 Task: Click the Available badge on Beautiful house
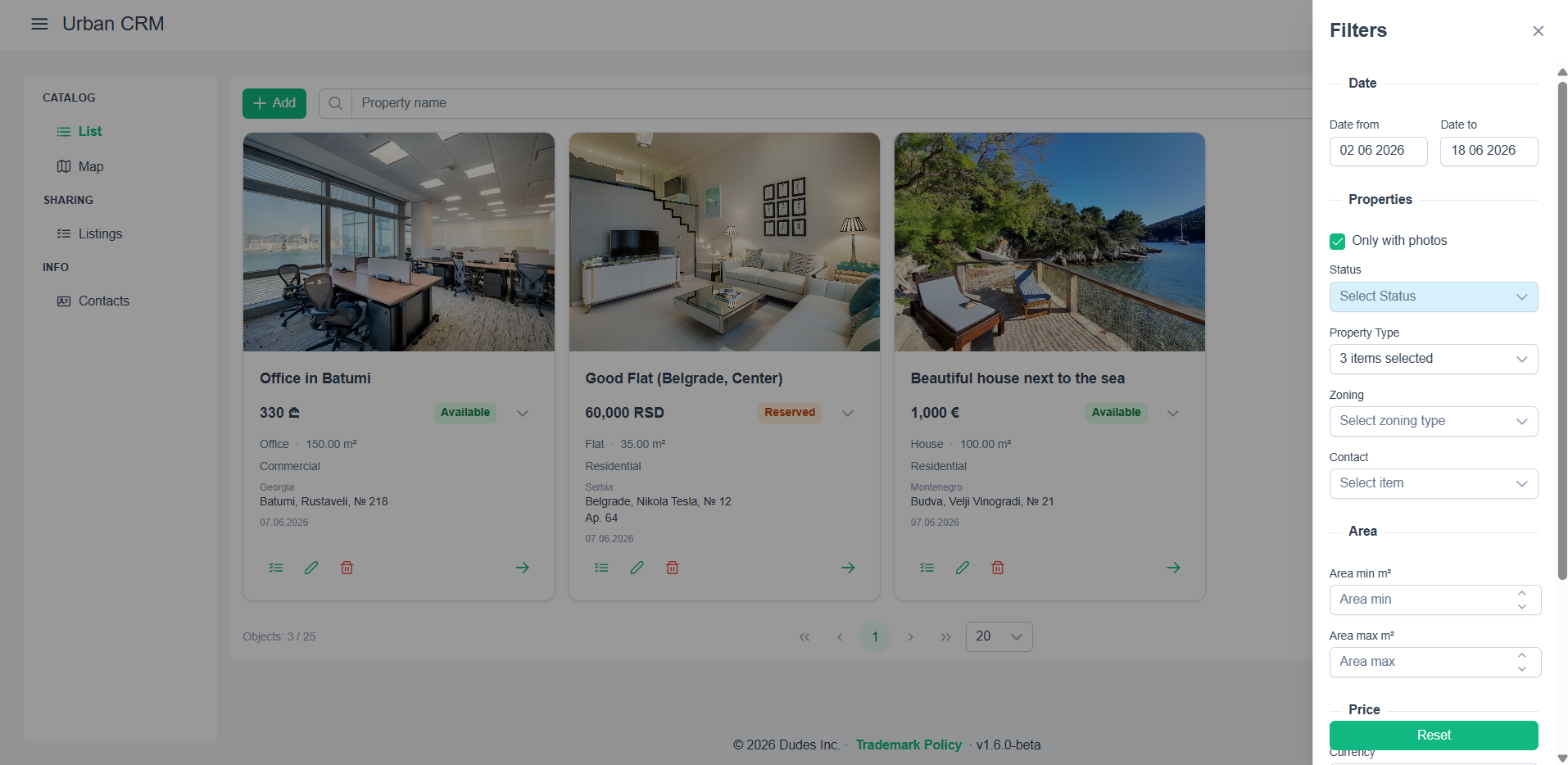point(1116,413)
